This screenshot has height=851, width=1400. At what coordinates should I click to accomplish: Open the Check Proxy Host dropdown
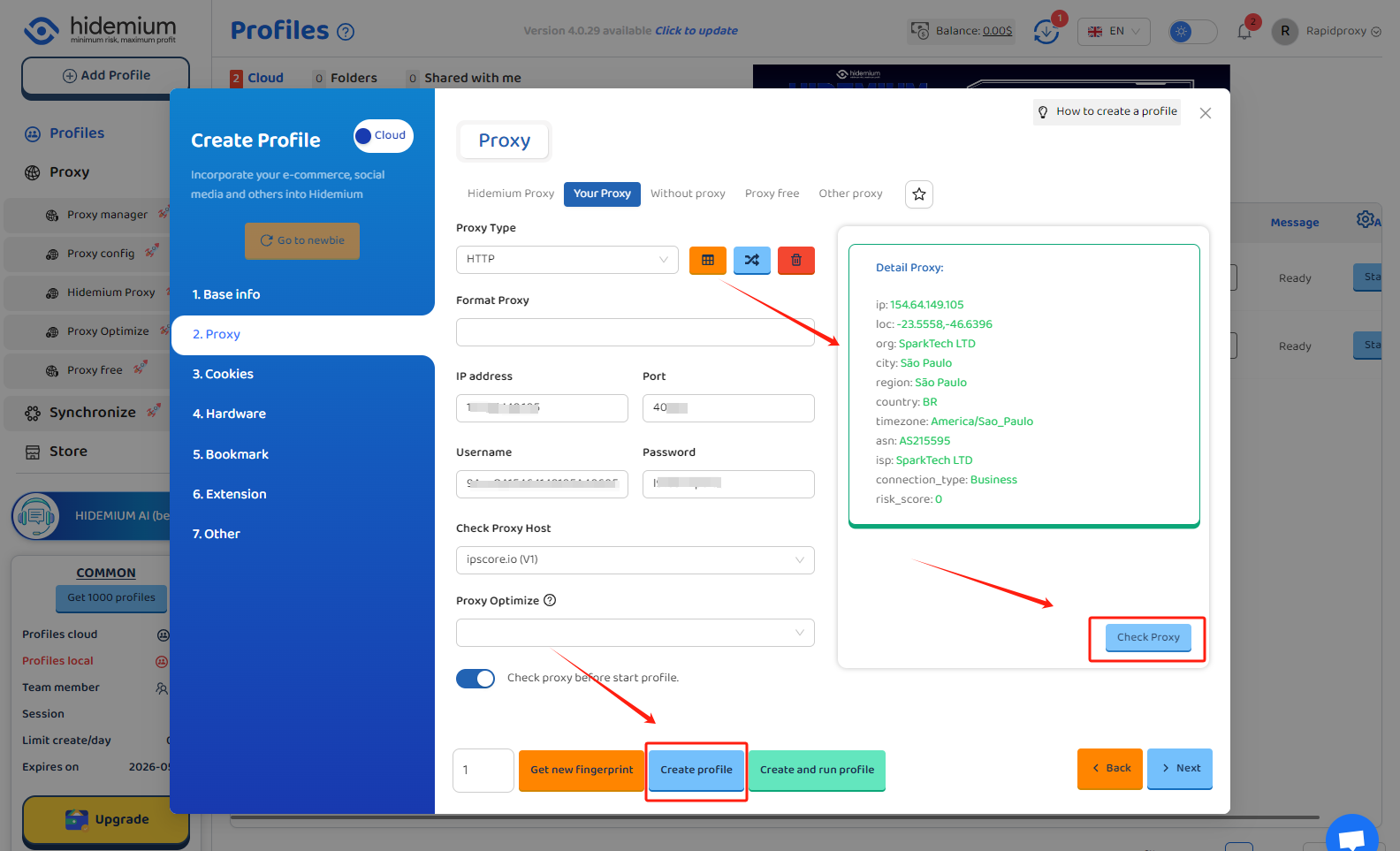pyautogui.click(x=635, y=560)
